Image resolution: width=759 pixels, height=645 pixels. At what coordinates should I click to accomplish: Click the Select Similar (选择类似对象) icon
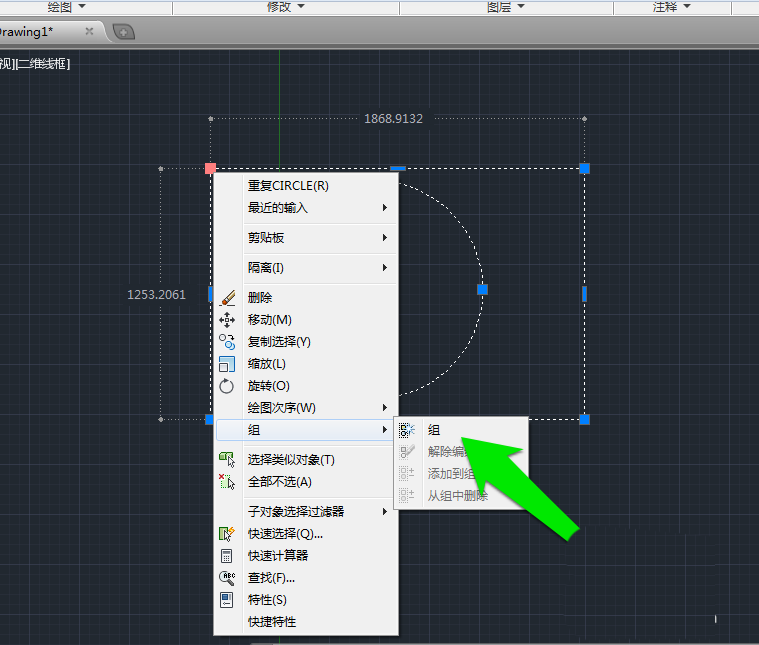click(227, 460)
